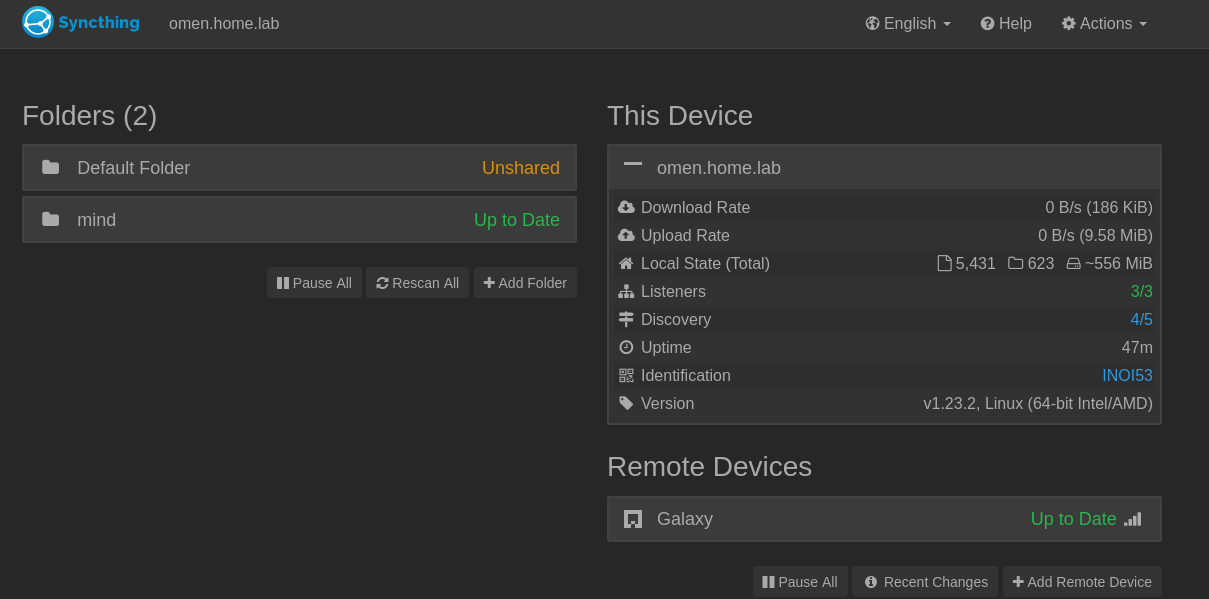This screenshot has height=599, width=1209.
Task: Click the Default Folder folder icon
Action: click(x=50, y=168)
